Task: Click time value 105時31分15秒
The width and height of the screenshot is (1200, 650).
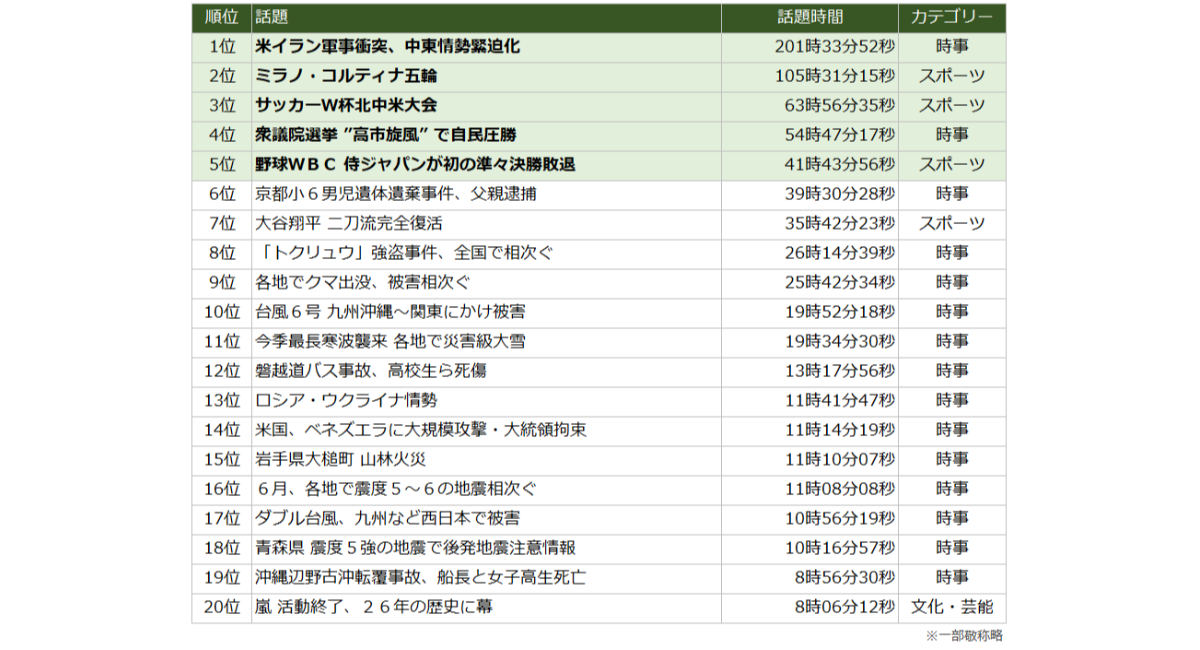Action: [x=835, y=76]
